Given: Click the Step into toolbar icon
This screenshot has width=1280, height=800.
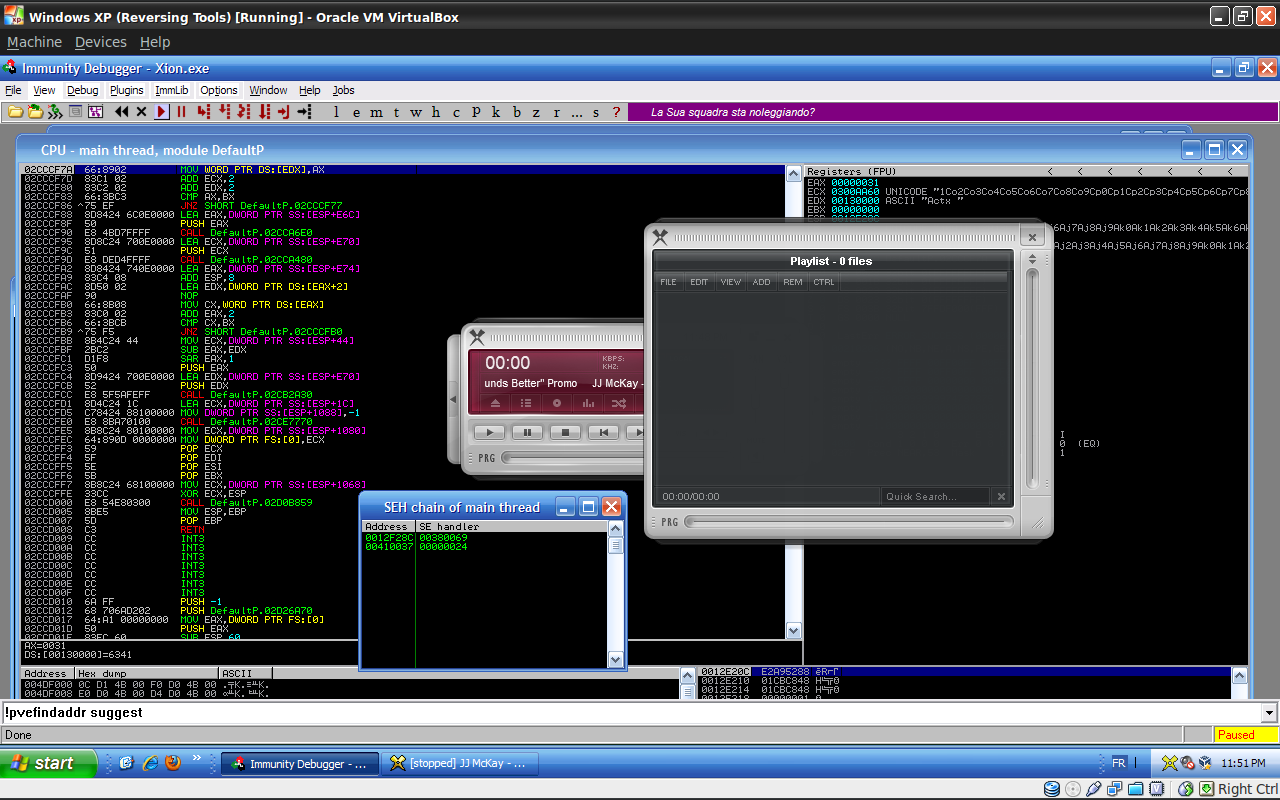Looking at the screenshot, I should click(x=203, y=112).
